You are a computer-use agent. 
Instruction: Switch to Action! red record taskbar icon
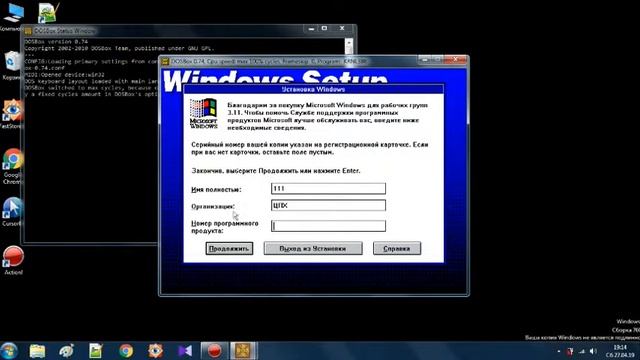pos(214,351)
